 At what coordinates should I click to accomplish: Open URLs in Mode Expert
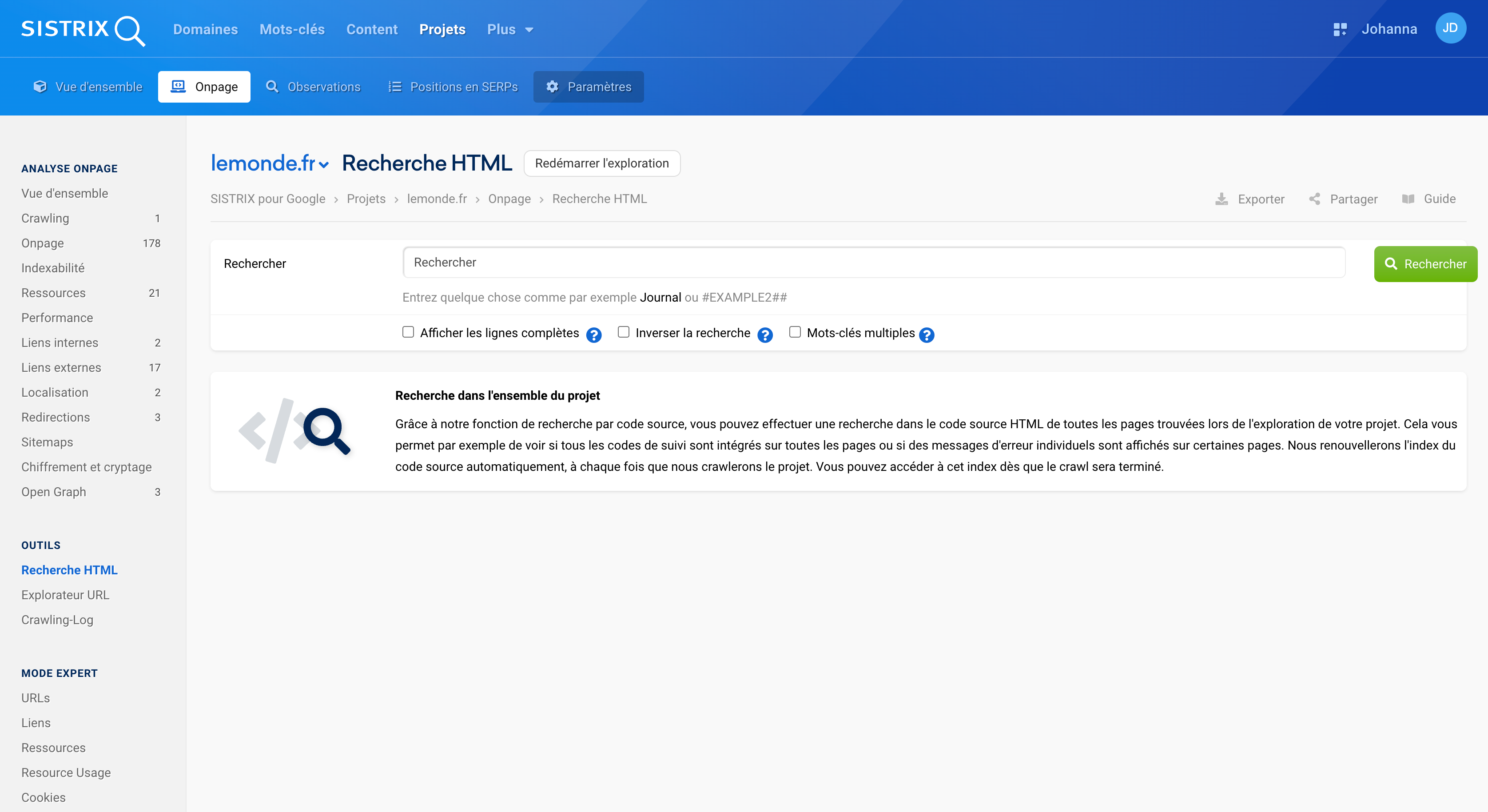coord(35,698)
